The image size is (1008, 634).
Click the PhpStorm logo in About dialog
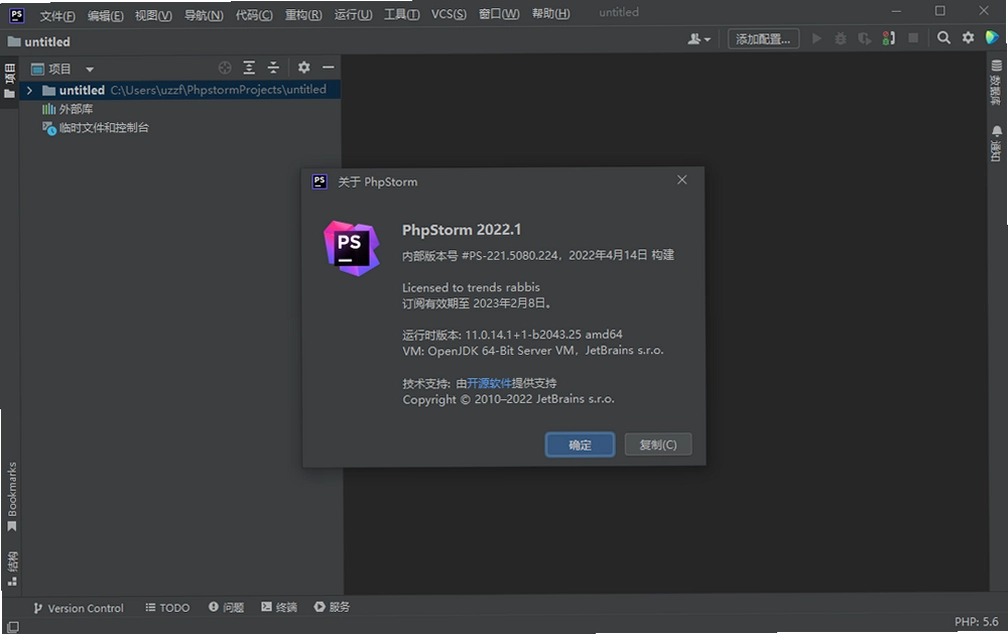(351, 248)
